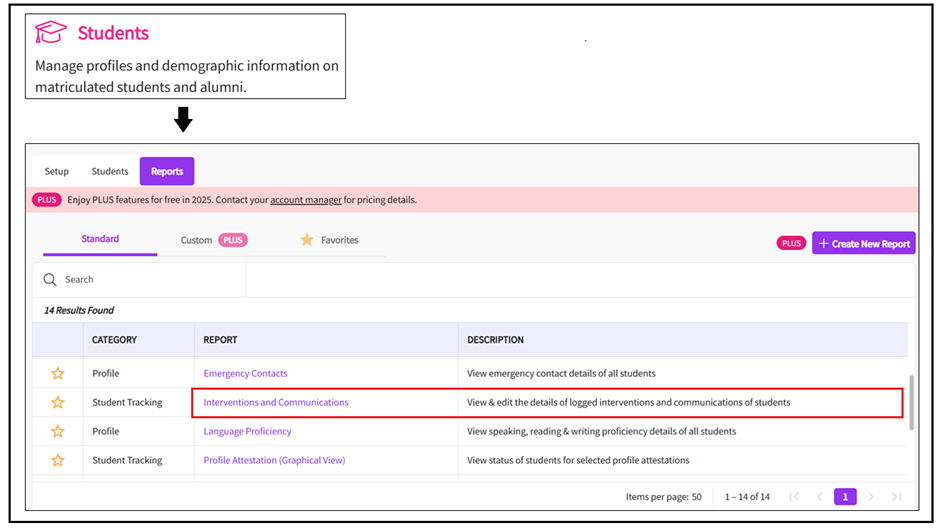The height and width of the screenshot is (528, 940).
Task: Jump to first page icon
Action: click(x=794, y=497)
